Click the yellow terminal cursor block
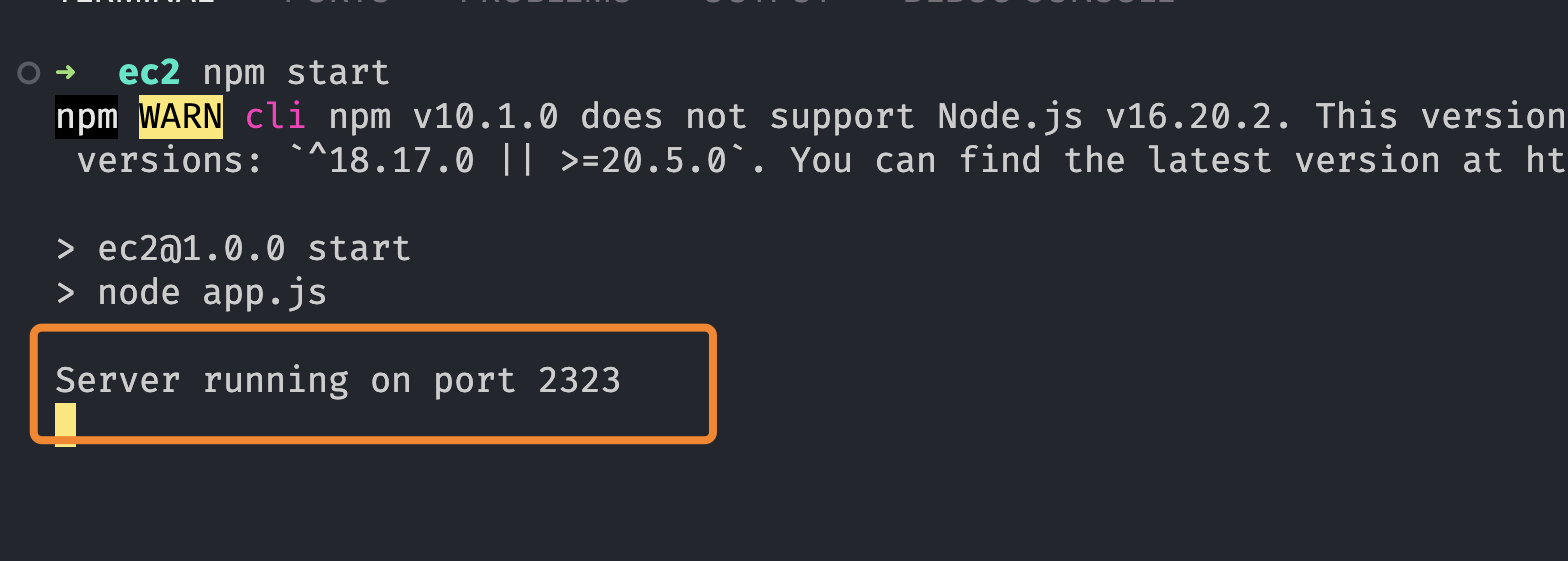 pos(65,424)
